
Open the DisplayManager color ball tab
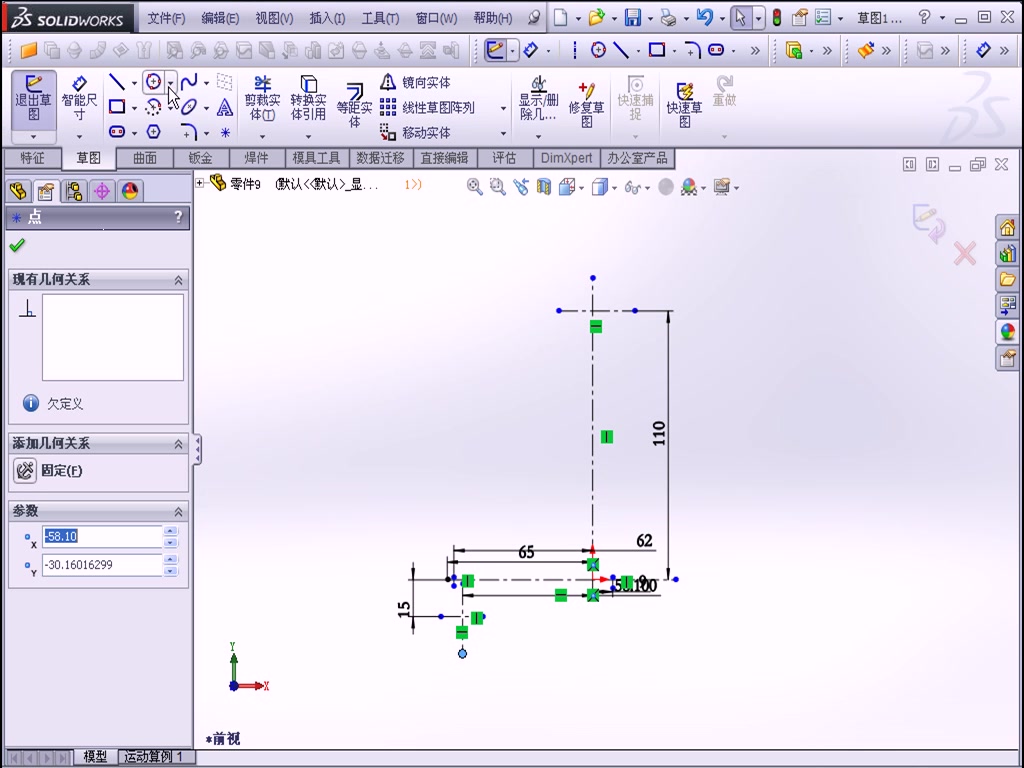[x=130, y=191]
